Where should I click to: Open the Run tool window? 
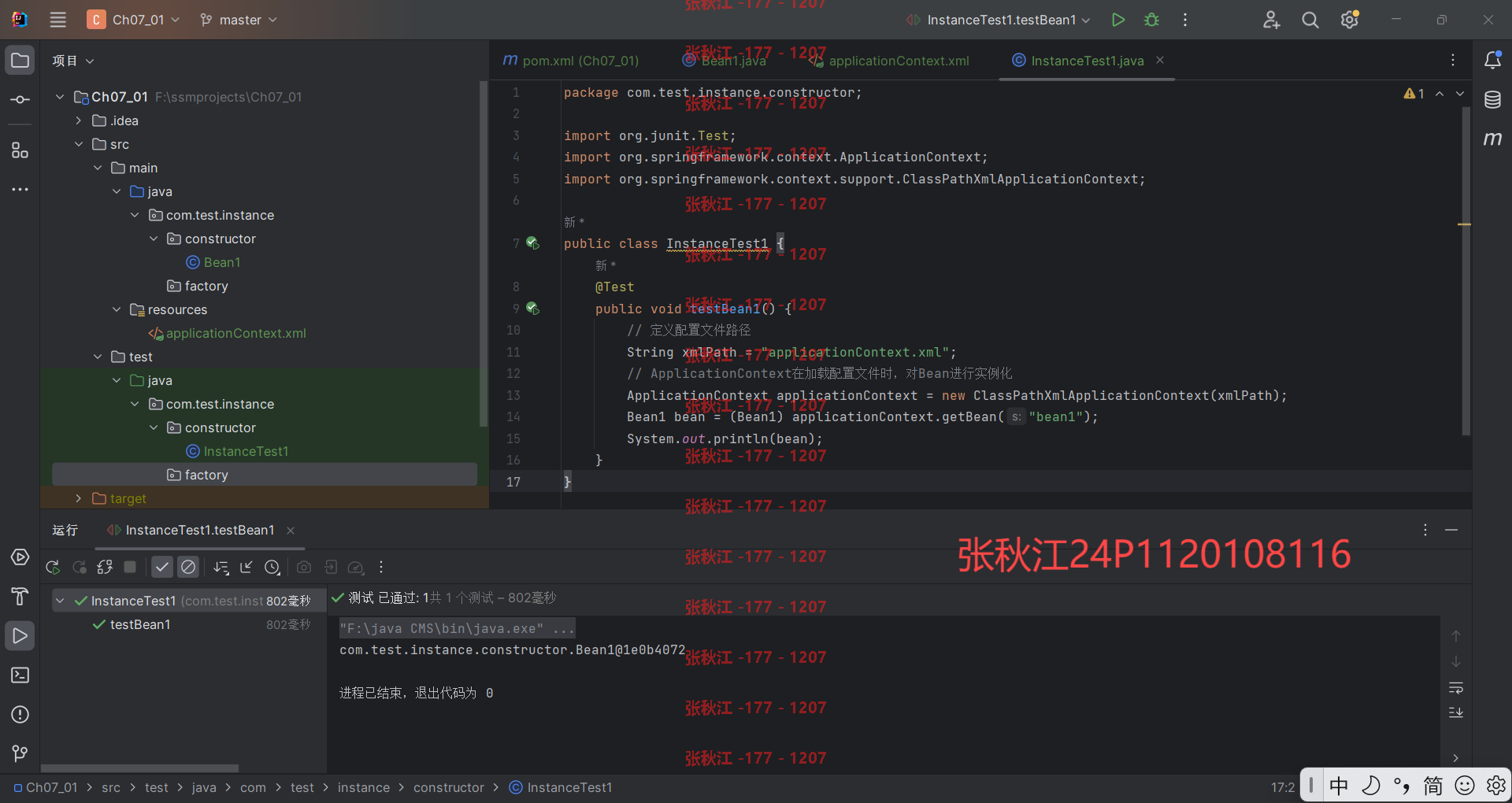(x=20, y=636)
